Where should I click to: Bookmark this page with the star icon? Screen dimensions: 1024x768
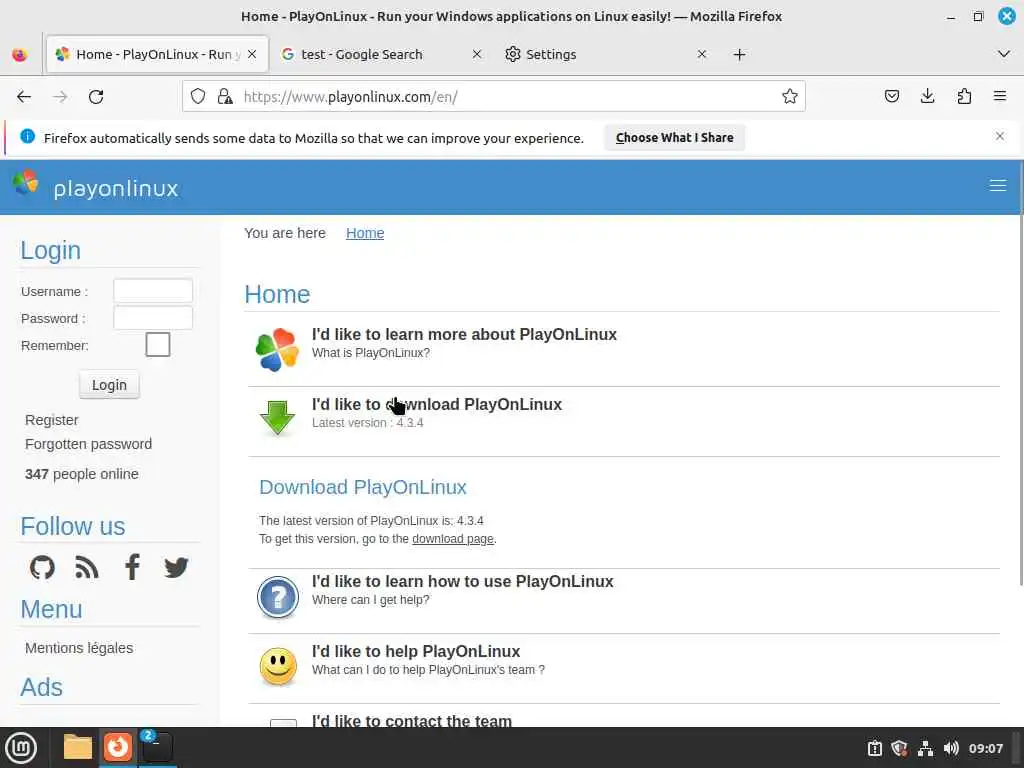click(790, 97)
